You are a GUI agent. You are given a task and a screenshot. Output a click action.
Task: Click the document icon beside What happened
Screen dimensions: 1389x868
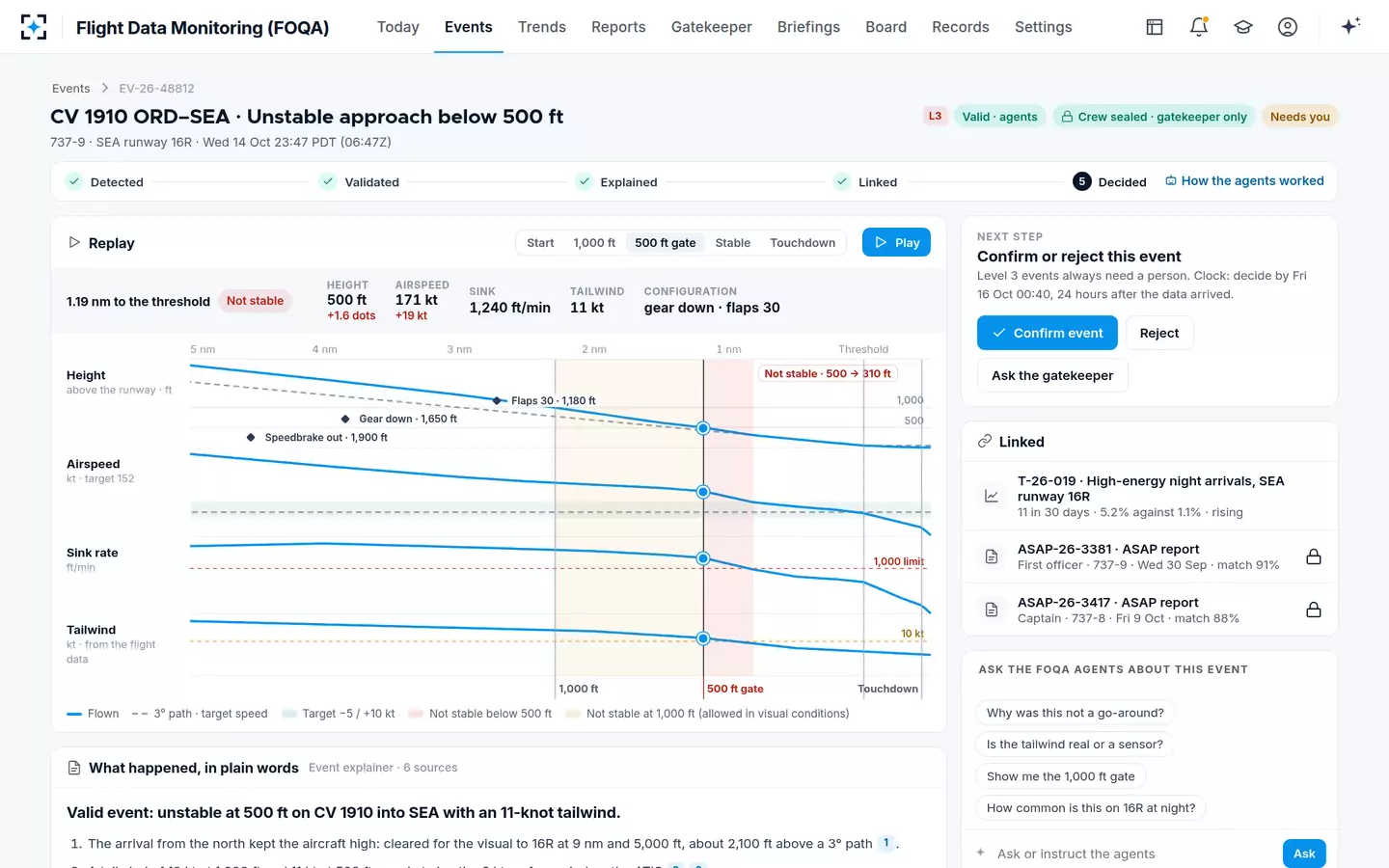click(74, 768)
